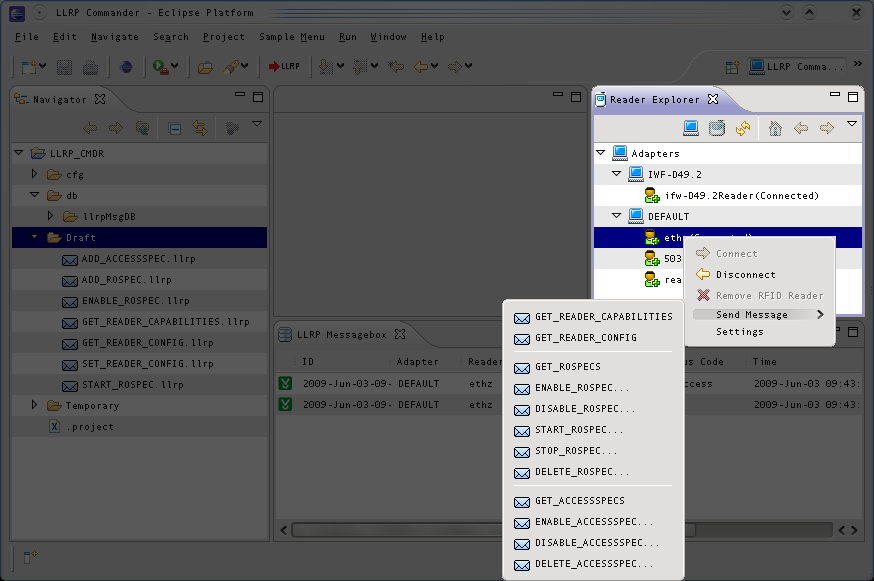Send GET_READER_CONFIG message
This screenshot has height=581, width=874.
(x=593, y=338)
